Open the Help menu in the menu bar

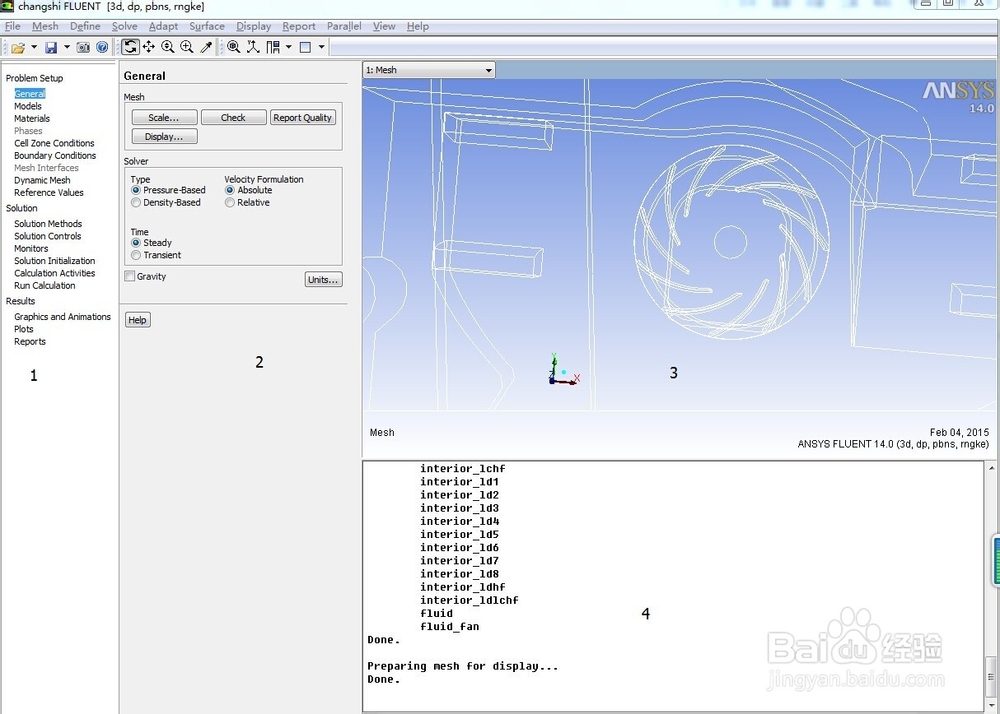coord(418,26)
